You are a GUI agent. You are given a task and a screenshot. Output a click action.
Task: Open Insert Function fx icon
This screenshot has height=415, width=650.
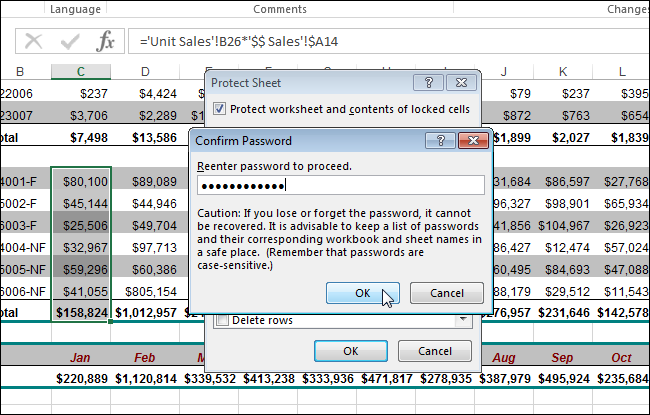click(105, 41)
